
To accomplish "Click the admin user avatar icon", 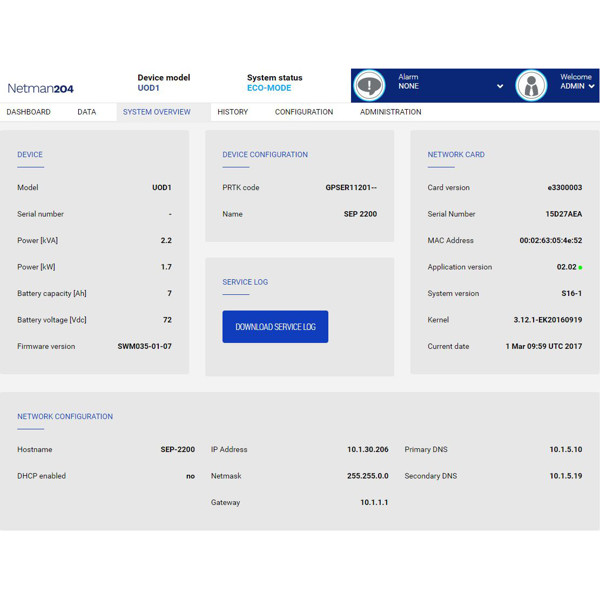I will tap(531, 85).
